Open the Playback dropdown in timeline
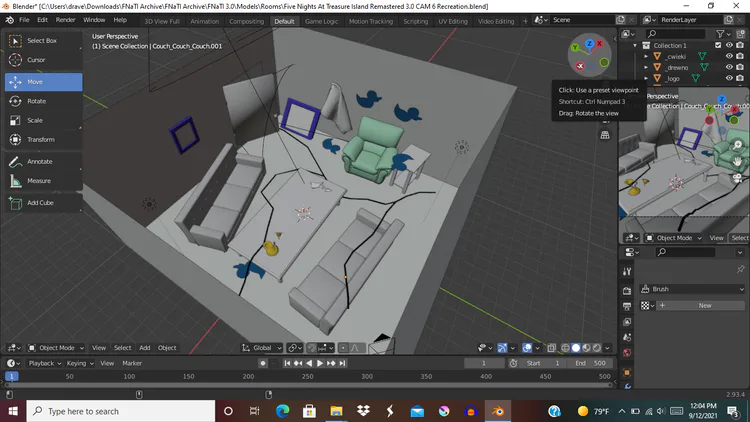 (45, 363)
